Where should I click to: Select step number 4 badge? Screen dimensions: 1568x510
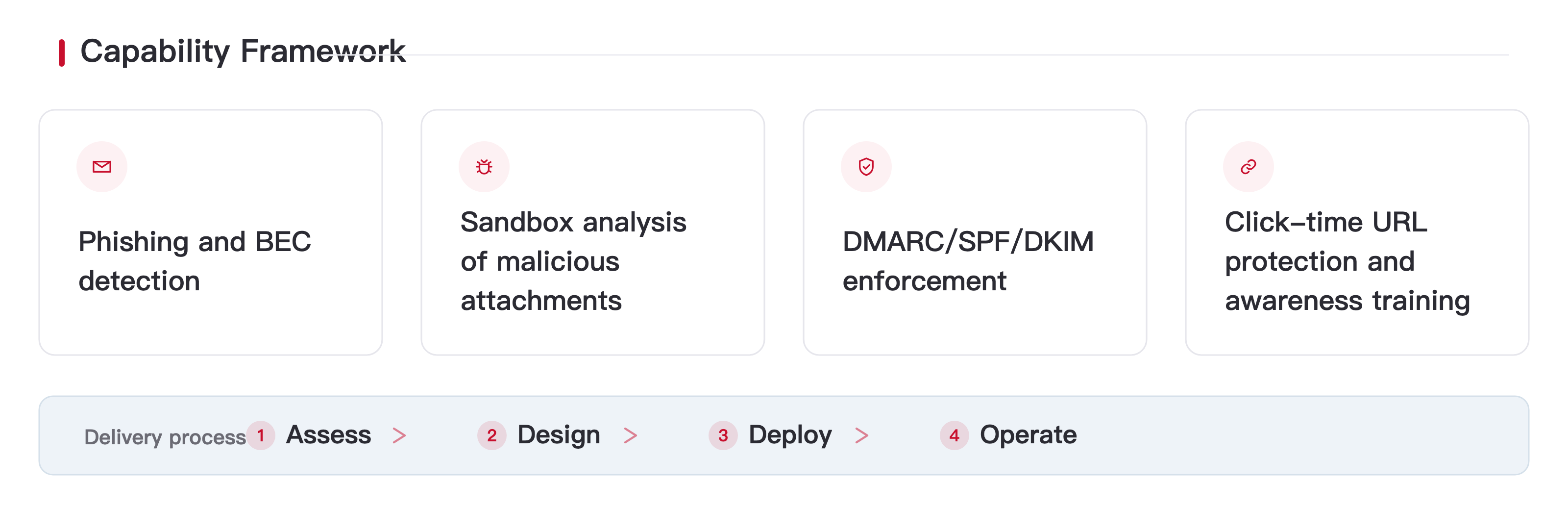(x=955, y=435)
